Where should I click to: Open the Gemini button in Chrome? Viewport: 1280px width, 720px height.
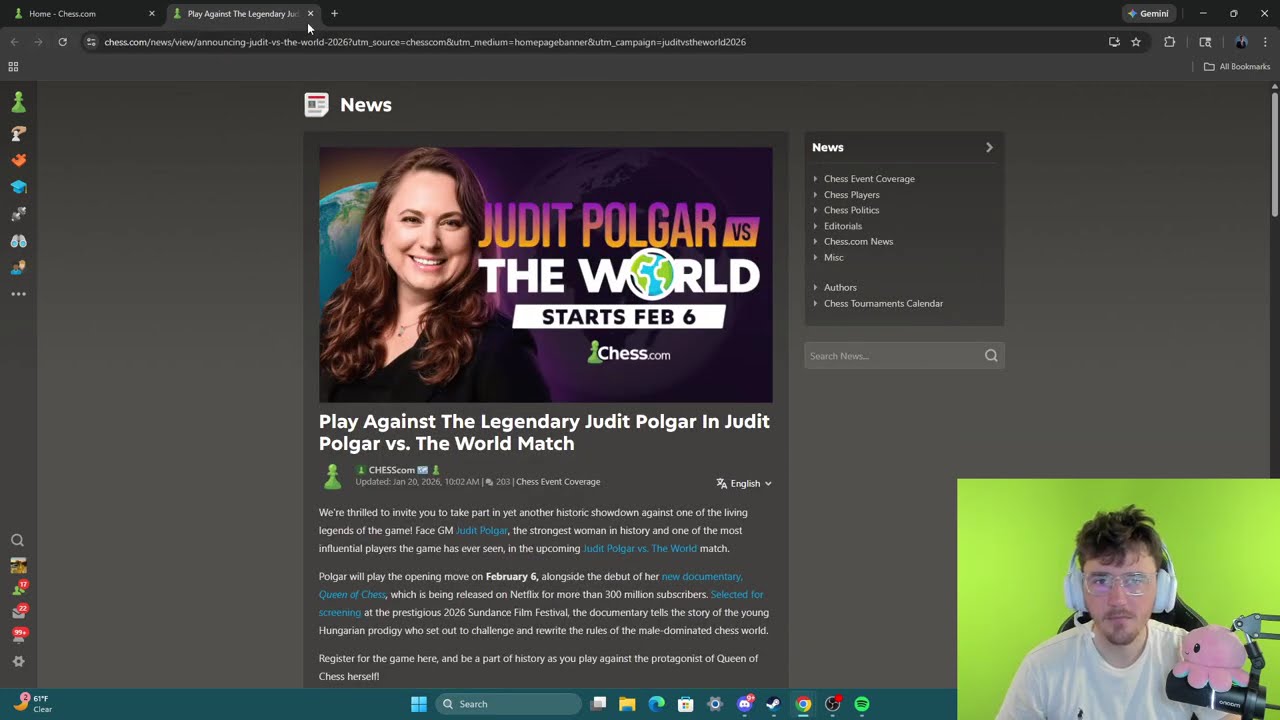(x=1148, y=14)
